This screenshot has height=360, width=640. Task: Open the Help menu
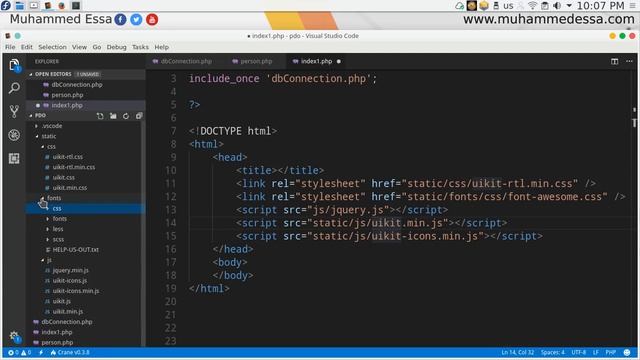162,47
